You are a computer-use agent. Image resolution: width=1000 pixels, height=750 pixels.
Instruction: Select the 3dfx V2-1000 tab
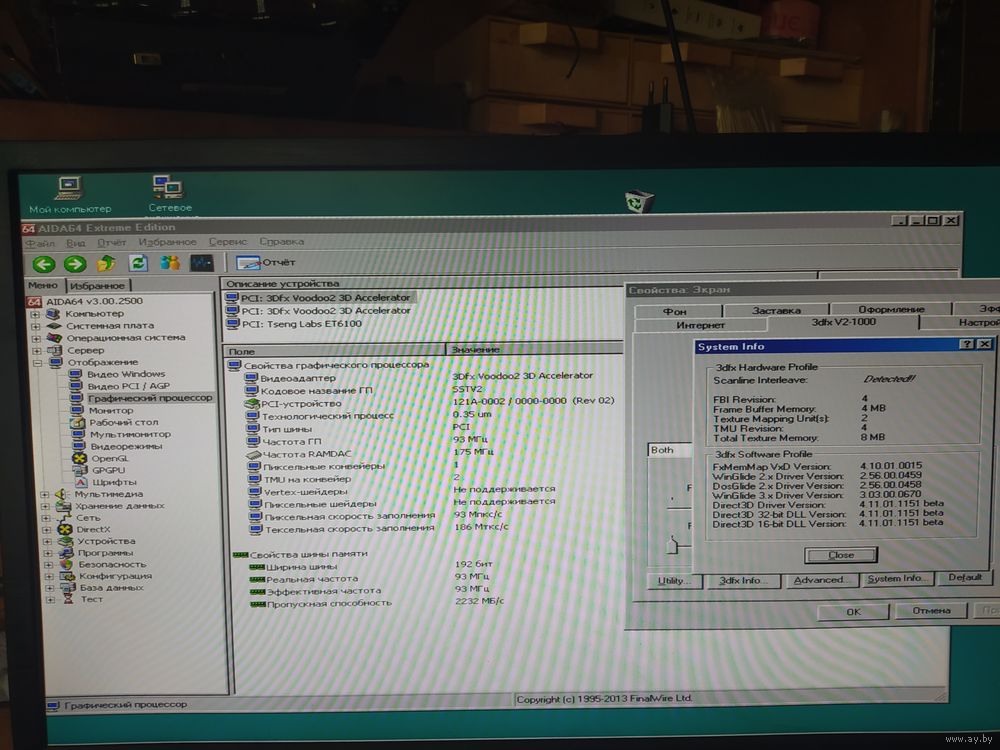(x=843, y=323)
